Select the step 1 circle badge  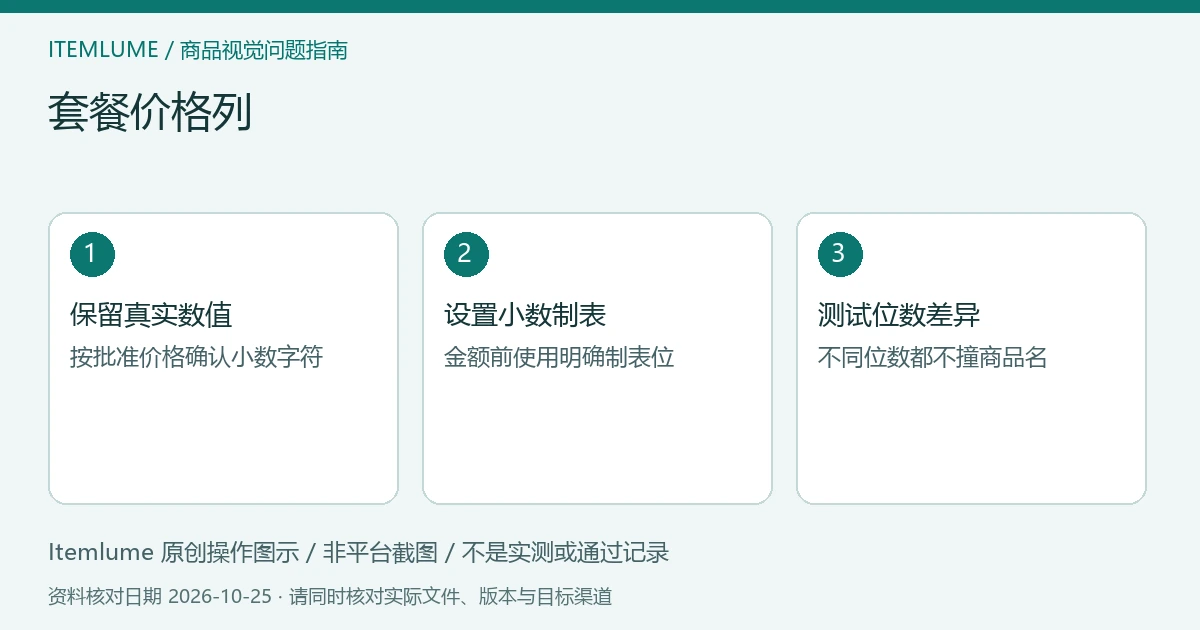pyautogui.click(x=92, y=254)
